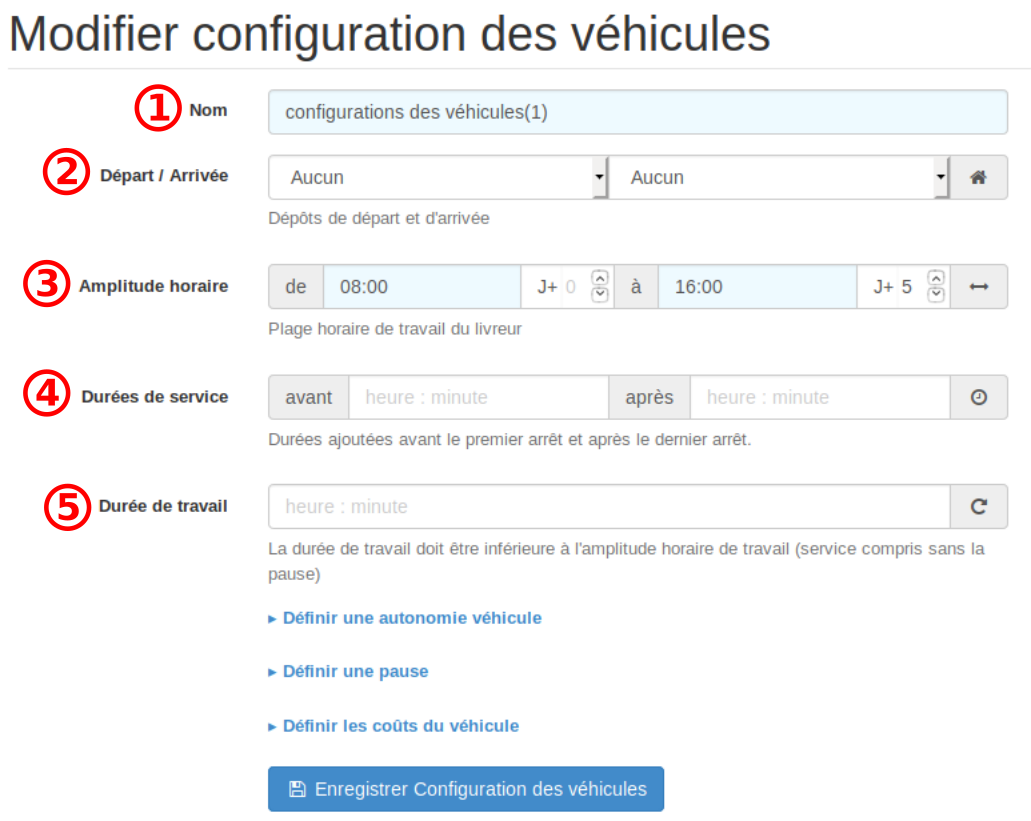
Task: Click the home icon beside depot dropdowns
Action: coord(978,177)
